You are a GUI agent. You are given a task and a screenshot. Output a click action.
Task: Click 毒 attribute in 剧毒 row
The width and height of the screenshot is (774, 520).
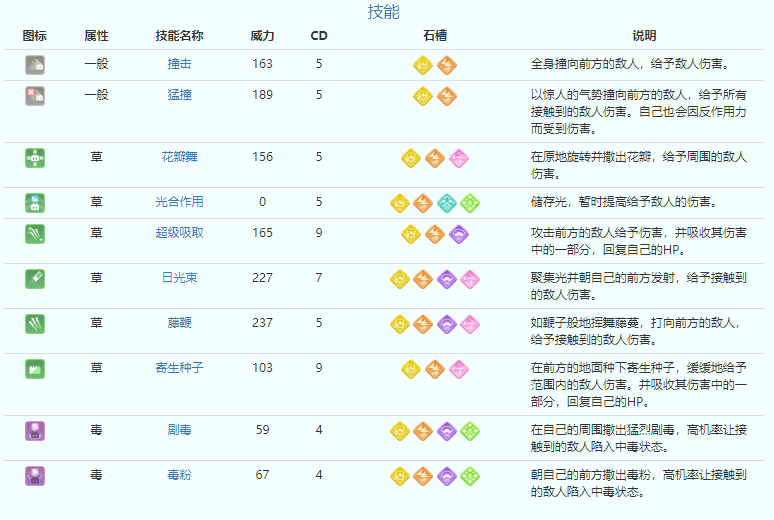96,430
